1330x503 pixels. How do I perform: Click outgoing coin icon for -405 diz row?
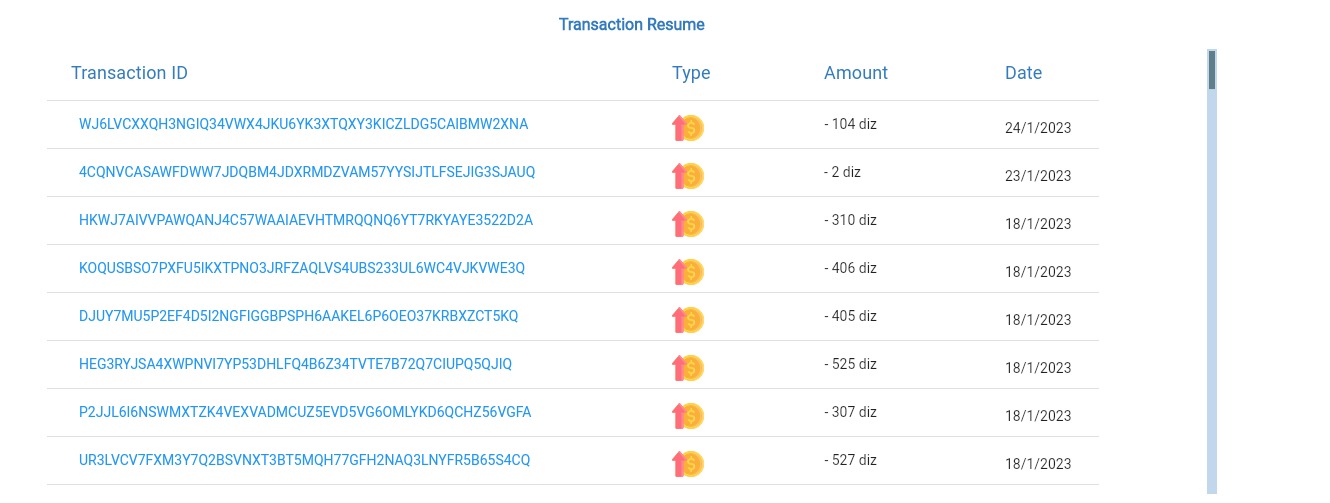[687, 320]
